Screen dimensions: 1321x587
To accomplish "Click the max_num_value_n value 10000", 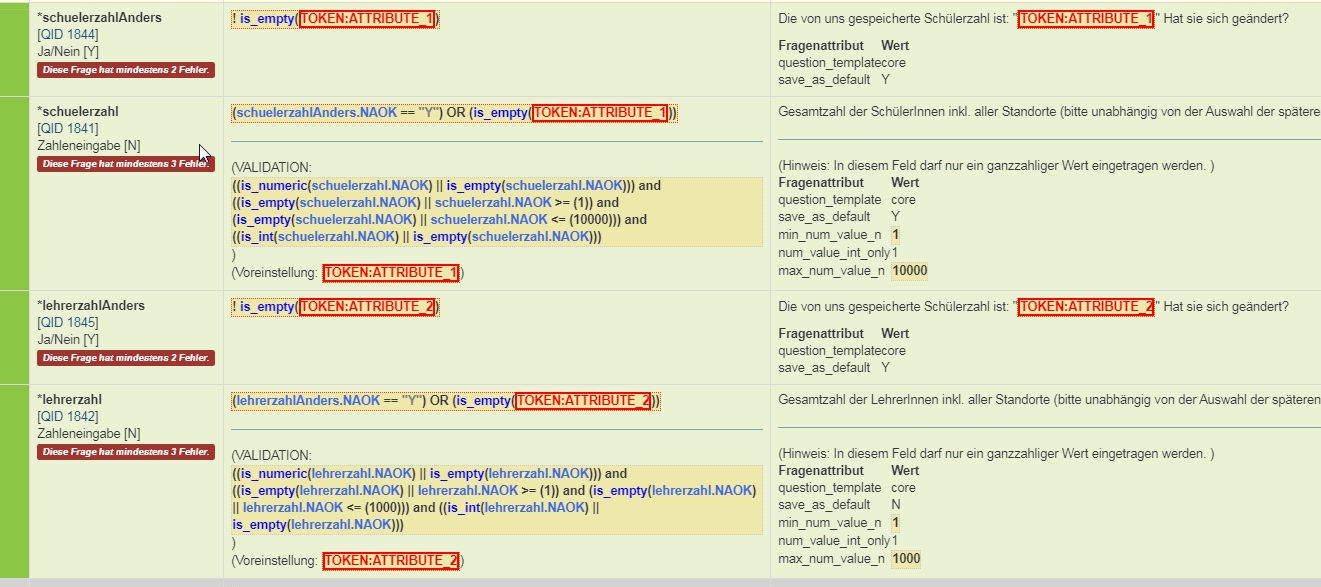I will point(910,271).
